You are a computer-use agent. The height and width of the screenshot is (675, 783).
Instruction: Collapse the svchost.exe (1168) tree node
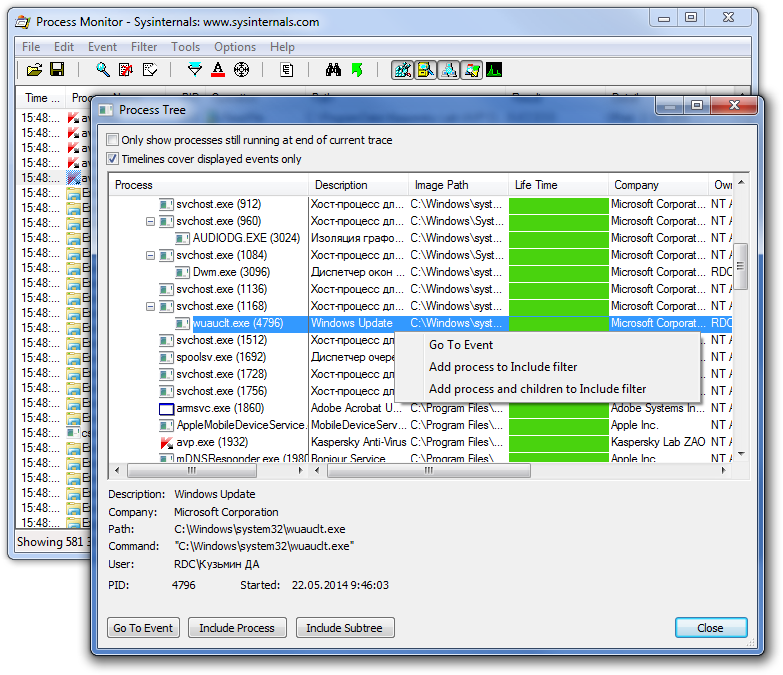150,306
